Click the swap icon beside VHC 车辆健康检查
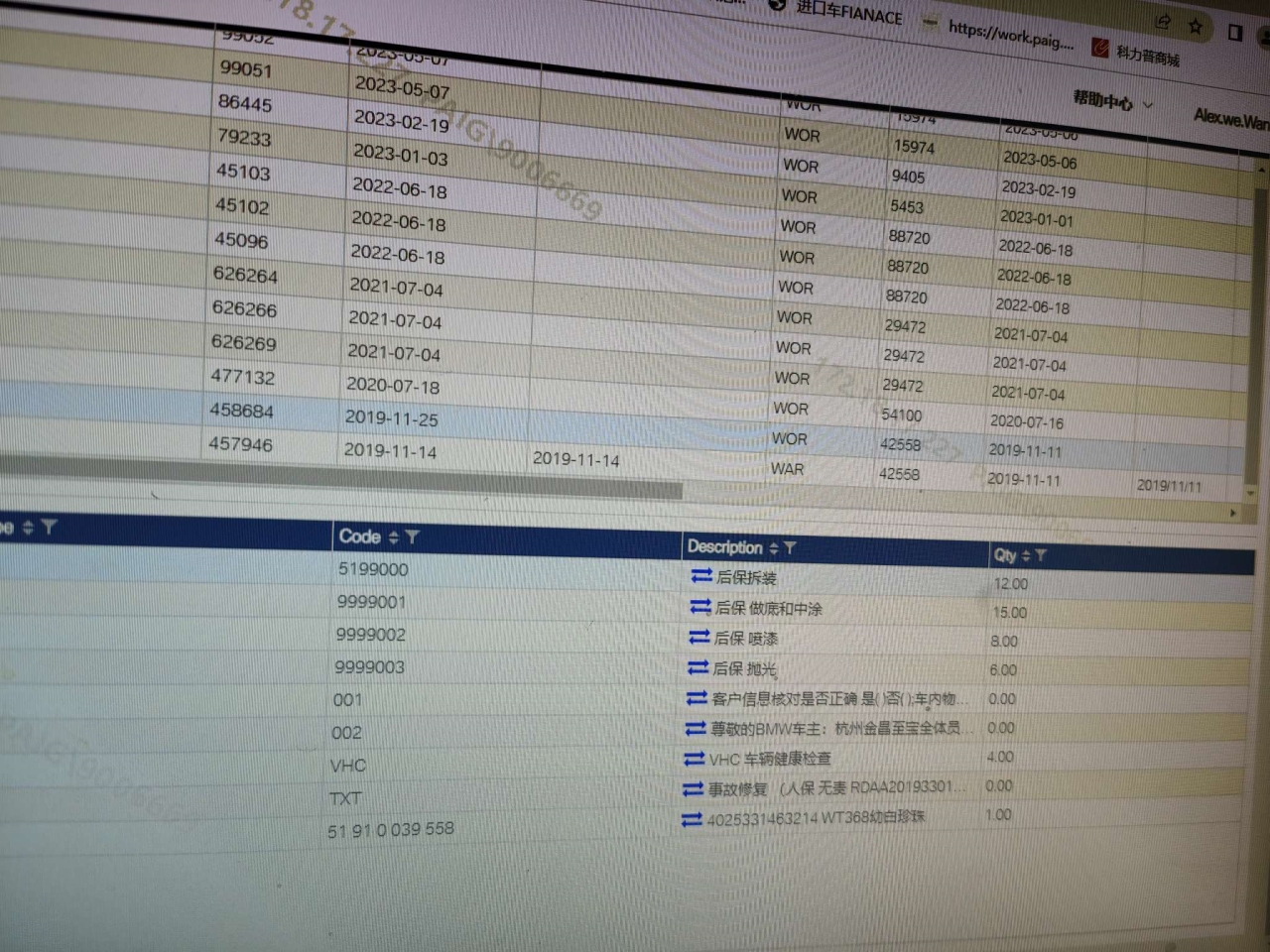Screen dimensions: 1270x952 695,759
